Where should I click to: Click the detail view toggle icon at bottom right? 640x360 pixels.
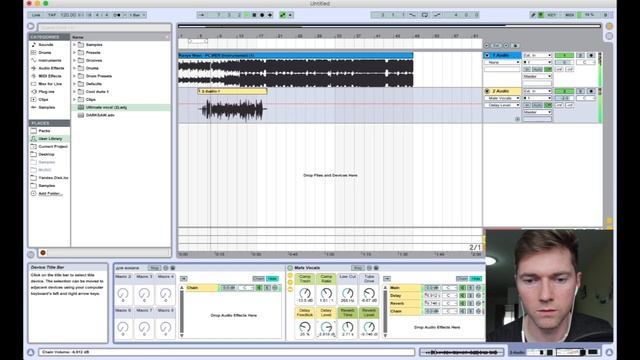tap(609, 352)
